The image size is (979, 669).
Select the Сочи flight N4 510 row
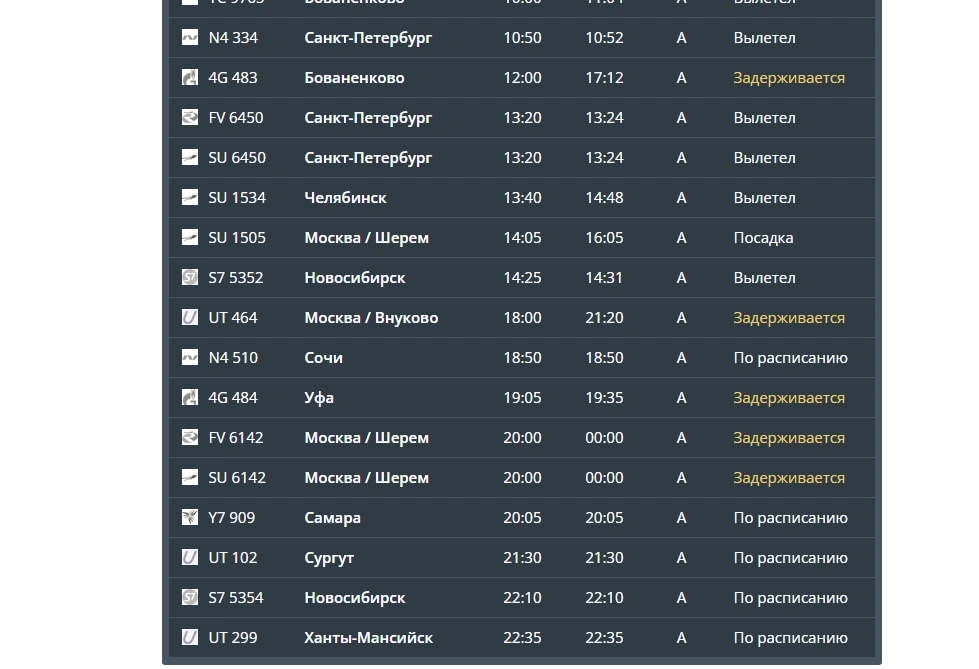click(x=521, y=357)
